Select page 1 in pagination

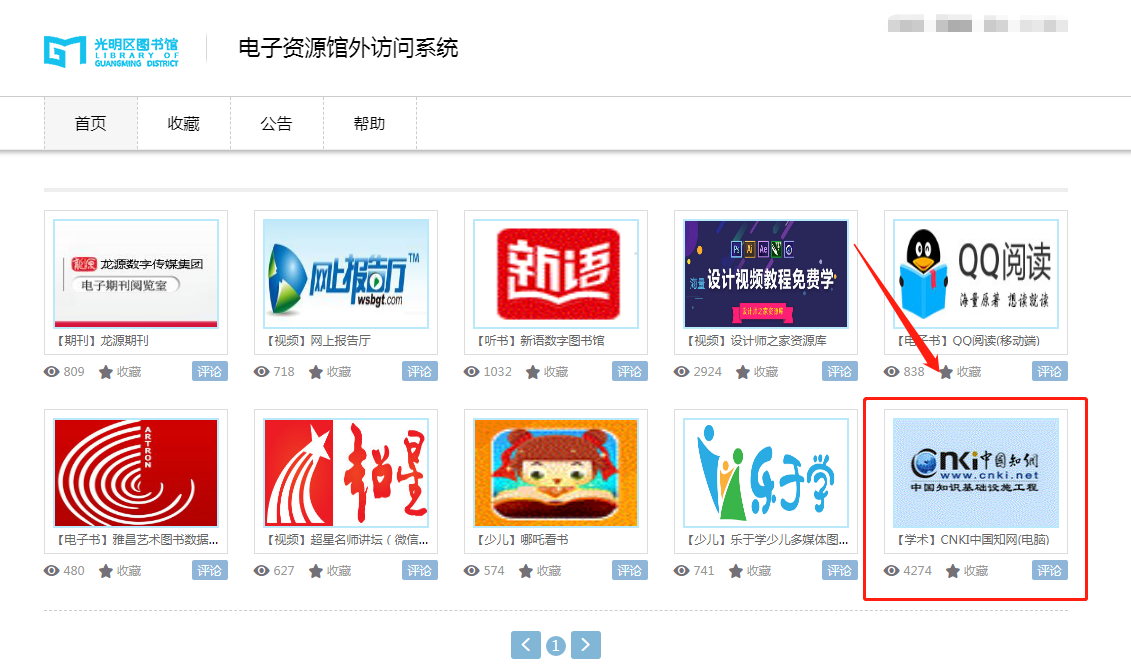click(555, 645)
